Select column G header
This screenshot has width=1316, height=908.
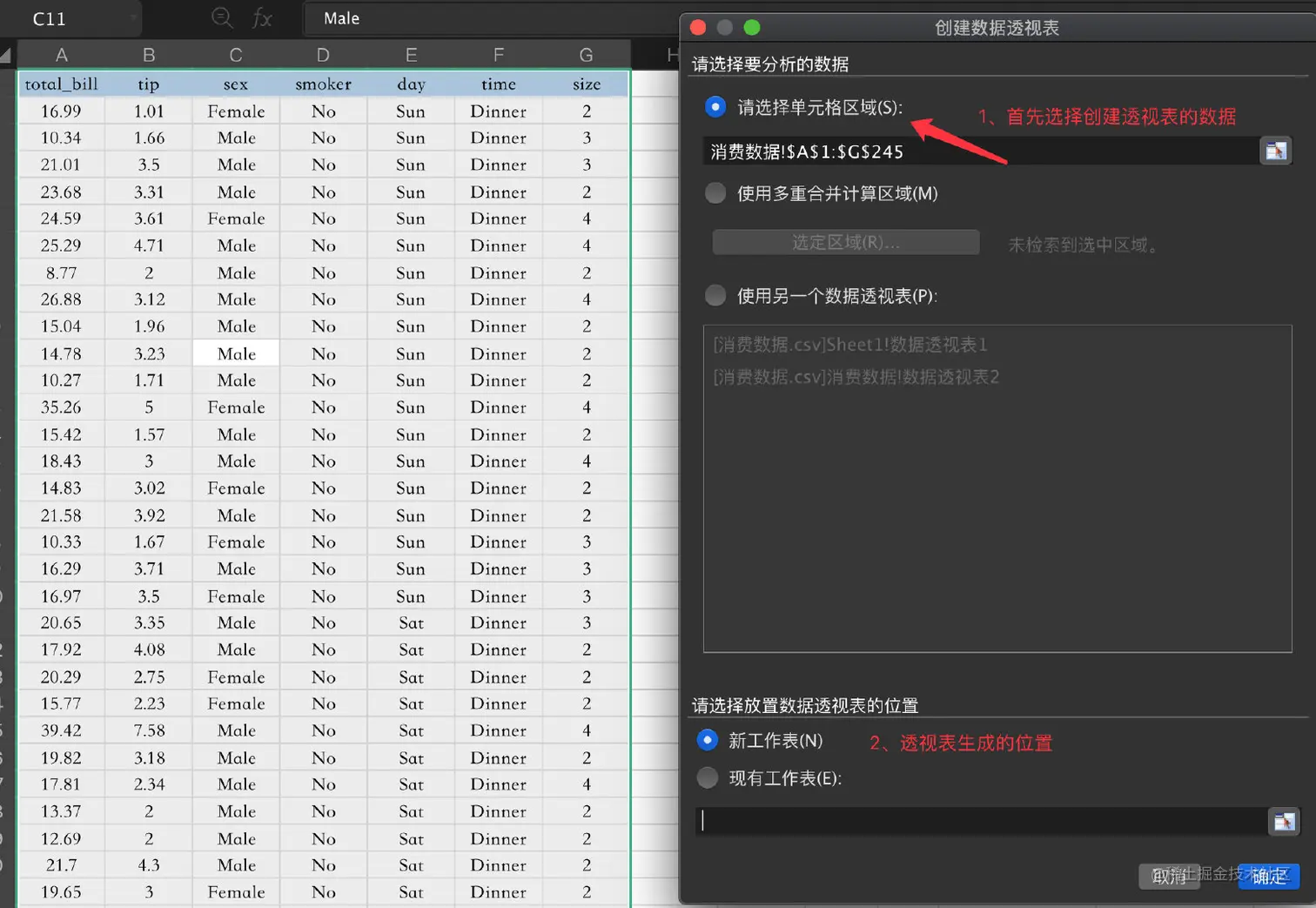pyautogui.click(x=586, y=55)
